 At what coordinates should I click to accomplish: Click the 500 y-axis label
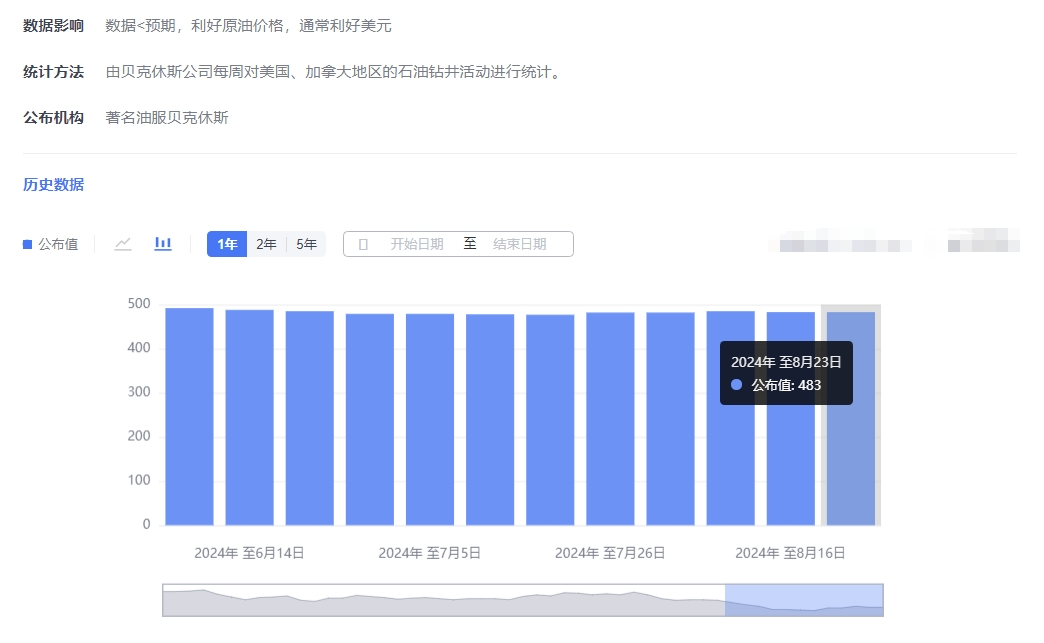coord(138,304)
